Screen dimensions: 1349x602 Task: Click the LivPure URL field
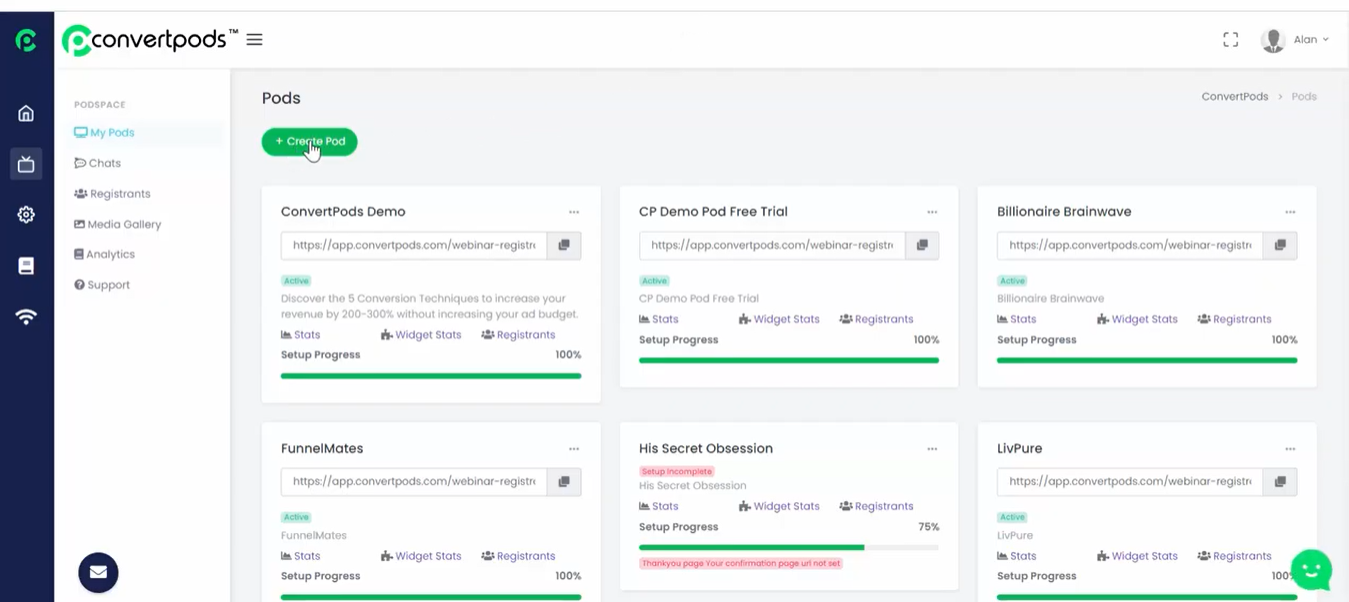coord(1130,481)
